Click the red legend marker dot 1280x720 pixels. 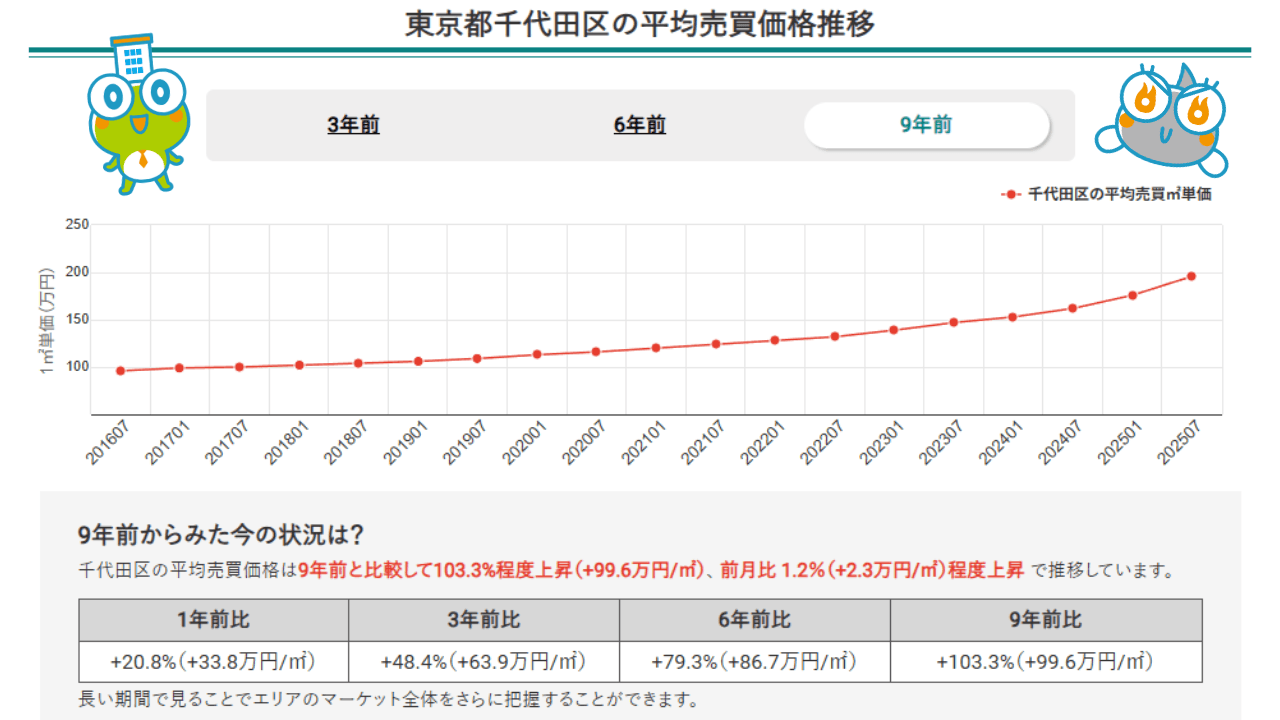(1012, 194)
